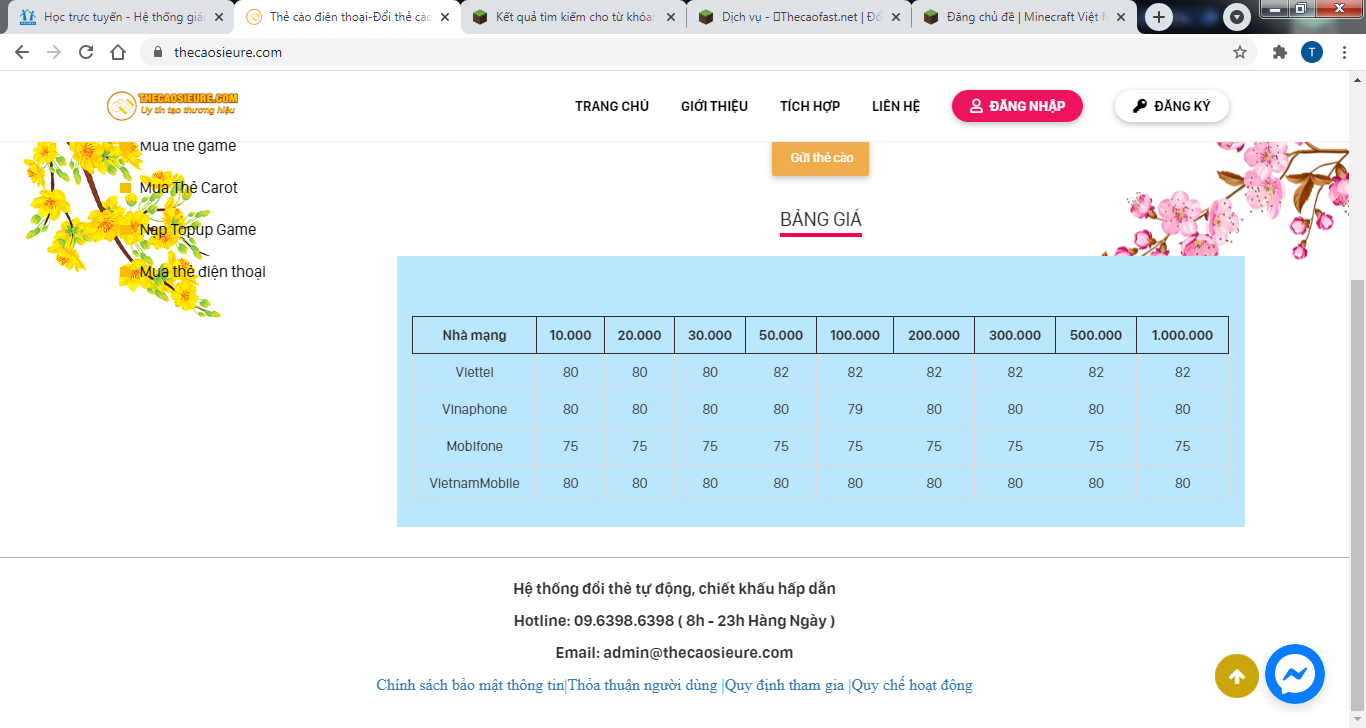Open the browser home page
Image resolution: width=1366 pixels, height=728 pixels.
pos(118,52)
